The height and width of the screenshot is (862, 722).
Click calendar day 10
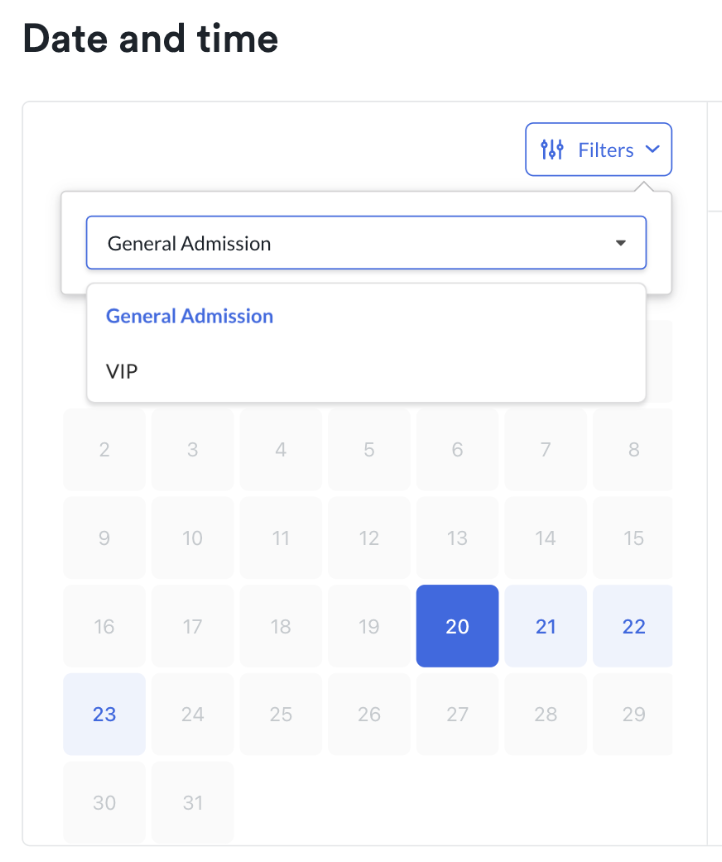(192, 538)
